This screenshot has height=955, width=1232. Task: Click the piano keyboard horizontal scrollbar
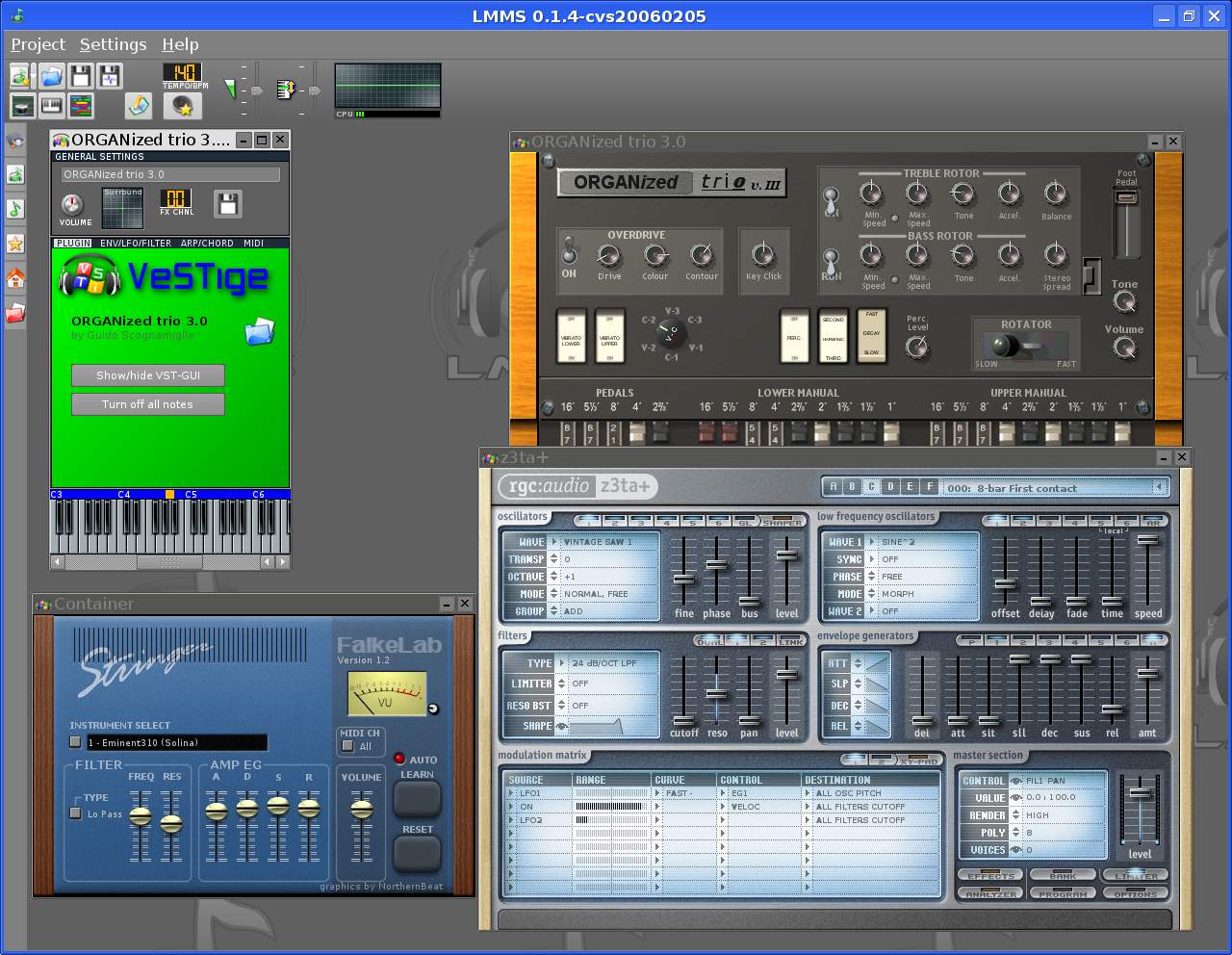(170, 562)
